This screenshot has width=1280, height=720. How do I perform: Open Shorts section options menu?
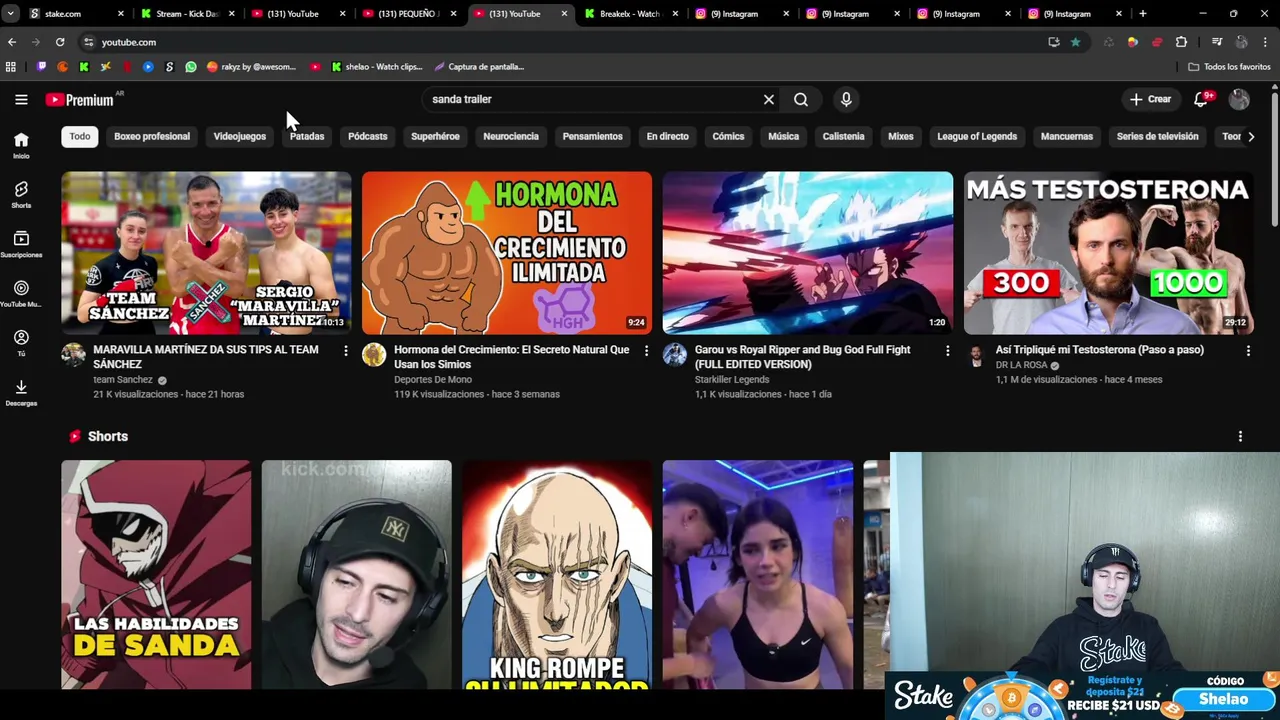1240,437
